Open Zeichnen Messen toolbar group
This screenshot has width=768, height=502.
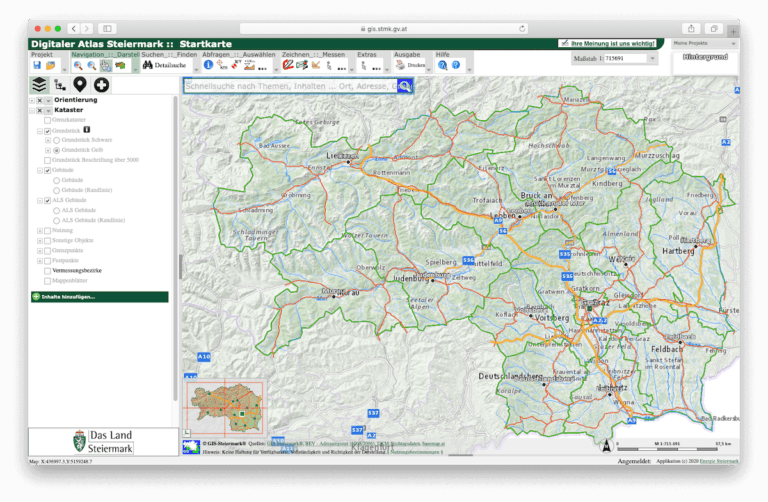[x=313, y=54]
